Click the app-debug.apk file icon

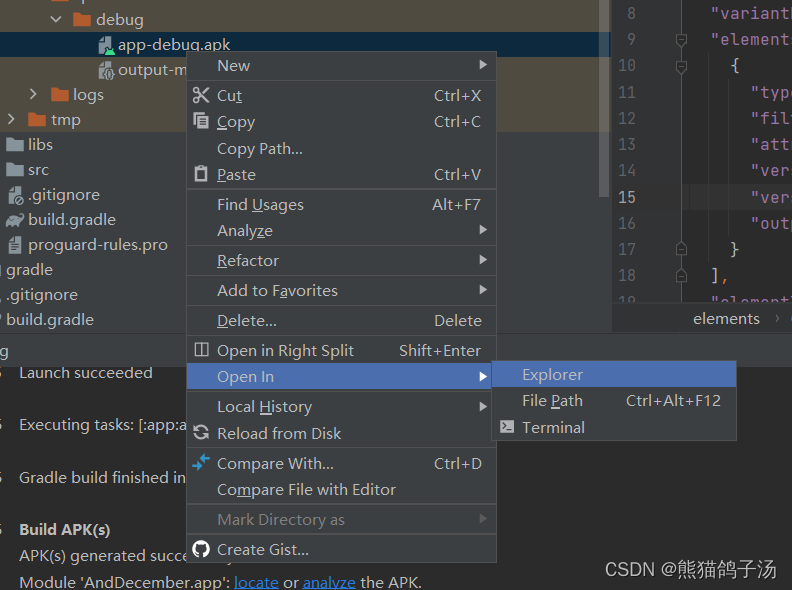(106, 45)
